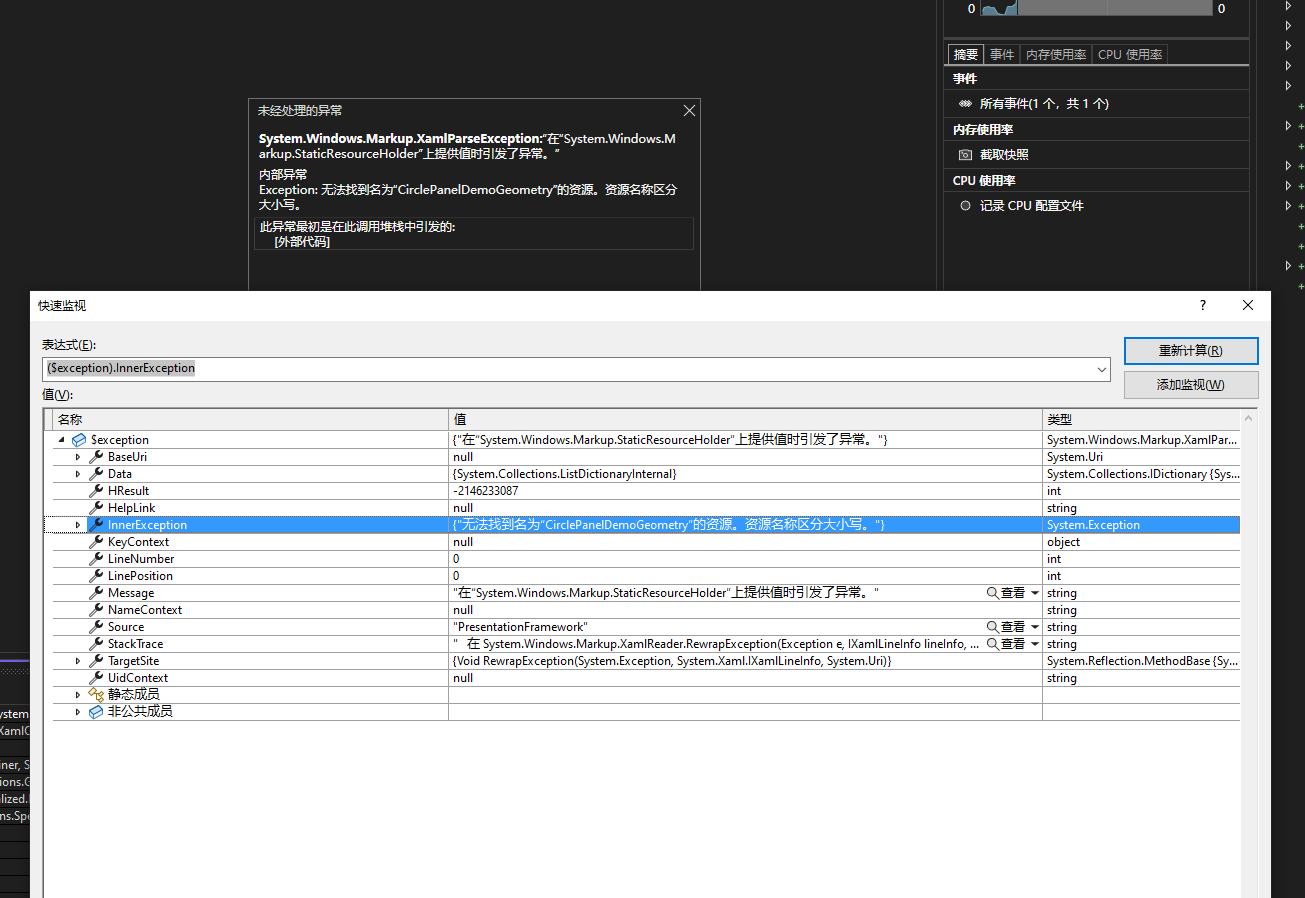Switch to the CPU 使用率 tab
This screenshot has height=898, width=1305.
pos(1130,54)
